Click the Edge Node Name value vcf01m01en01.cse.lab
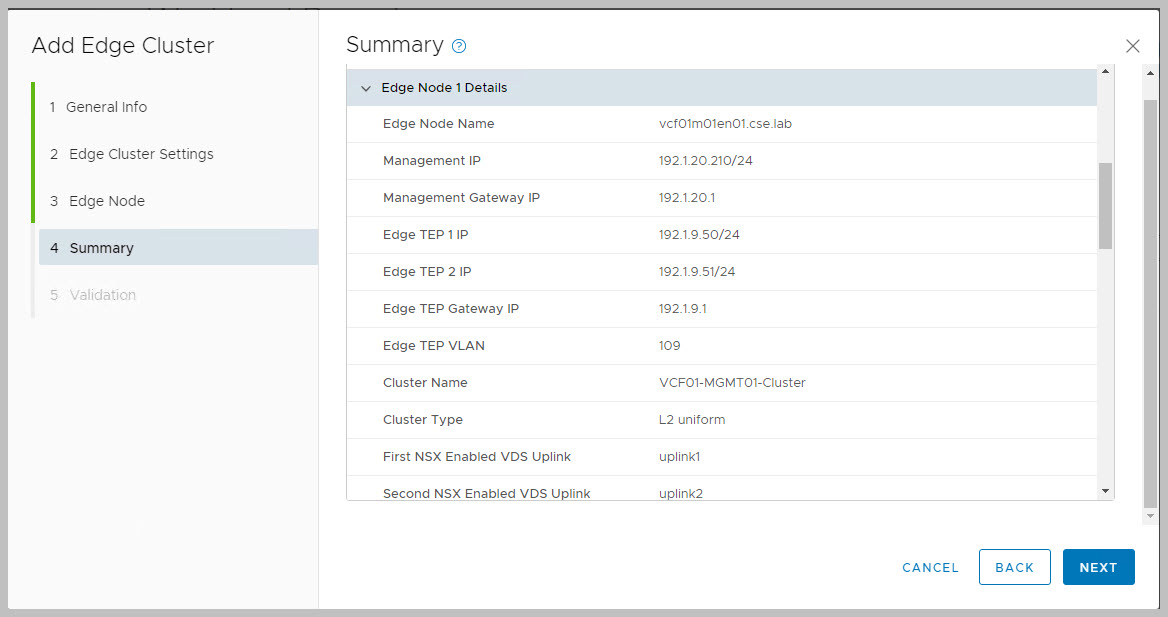Image resolution: width=1168 pixels, height=617 pixels. 718,124
